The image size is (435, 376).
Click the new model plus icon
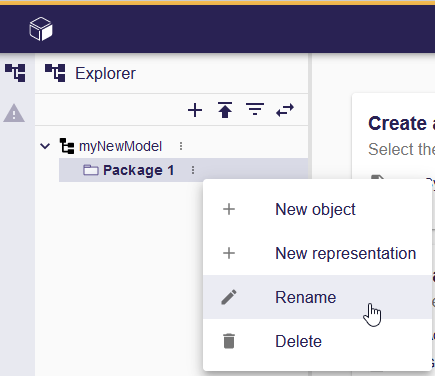point(195,110)
